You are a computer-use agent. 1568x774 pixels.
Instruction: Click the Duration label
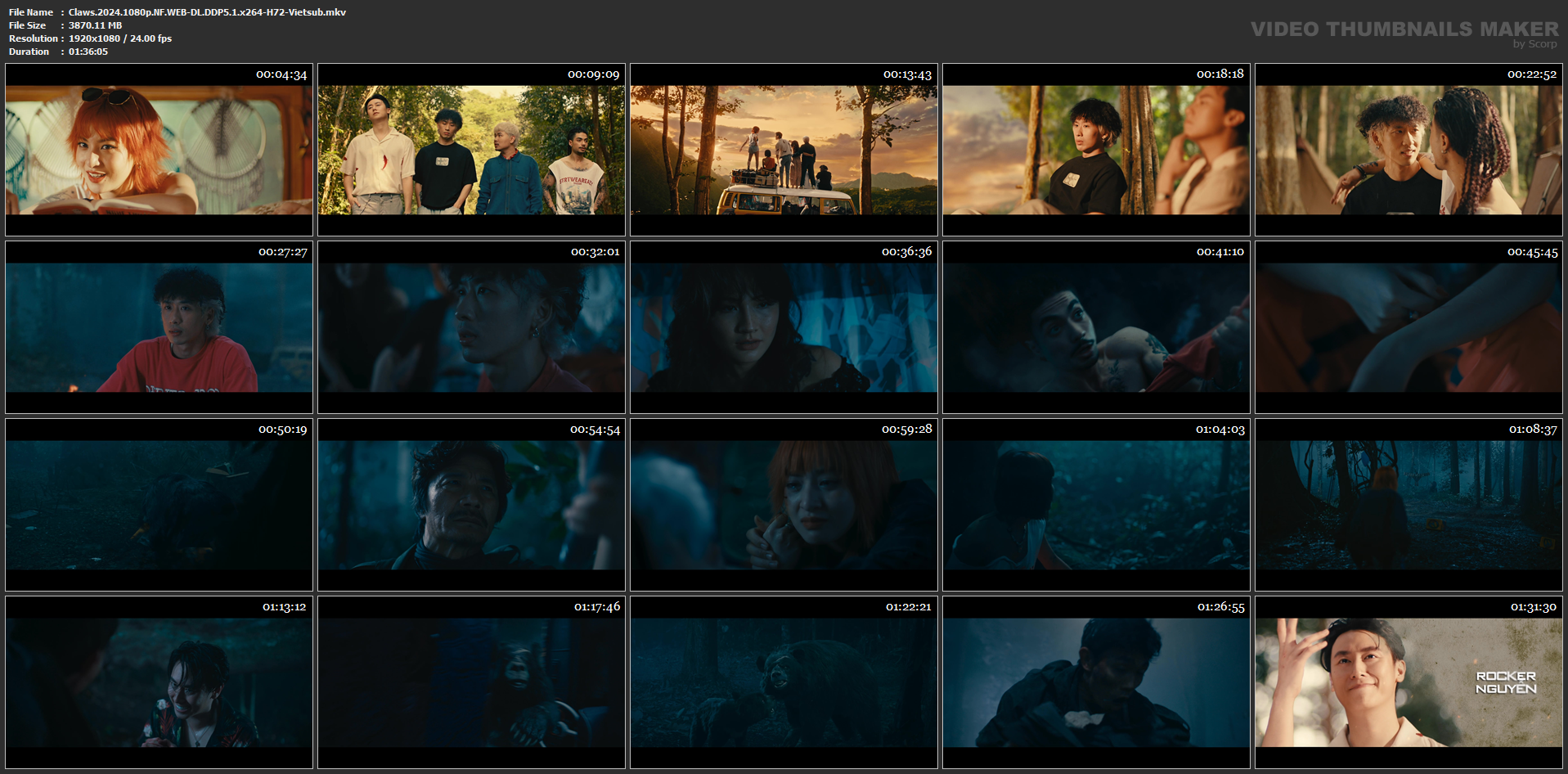(x=29, y=52)
